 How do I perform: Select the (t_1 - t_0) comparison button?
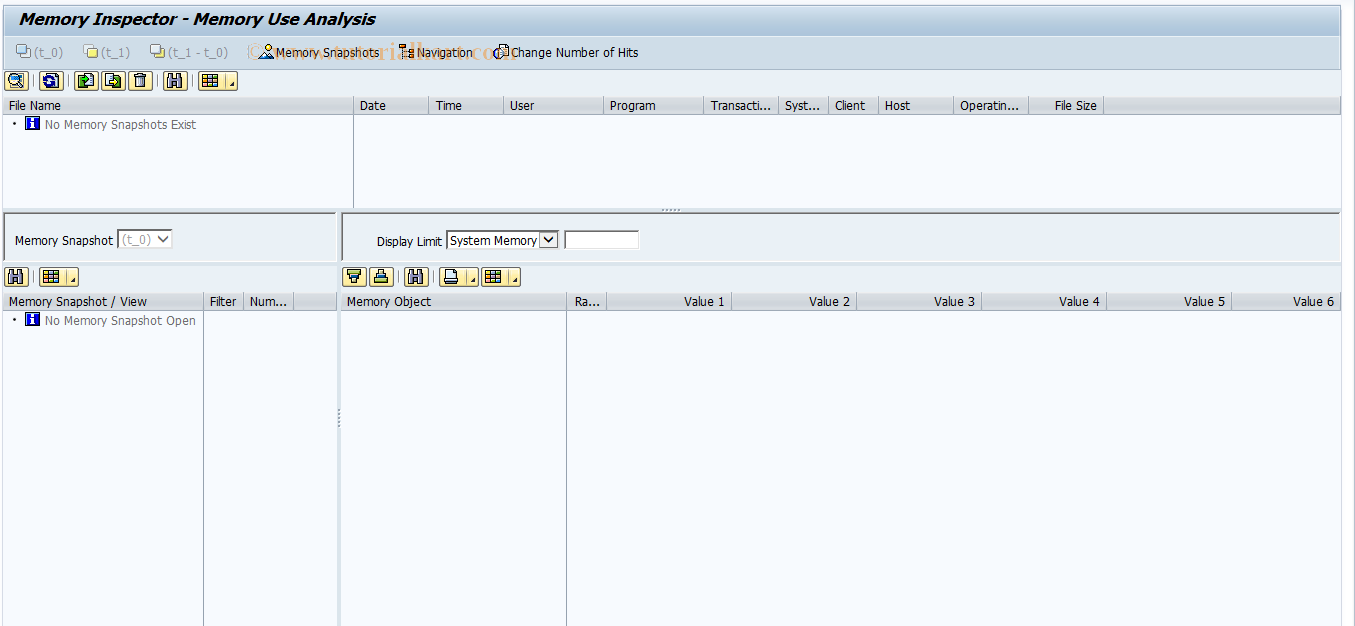189,52
